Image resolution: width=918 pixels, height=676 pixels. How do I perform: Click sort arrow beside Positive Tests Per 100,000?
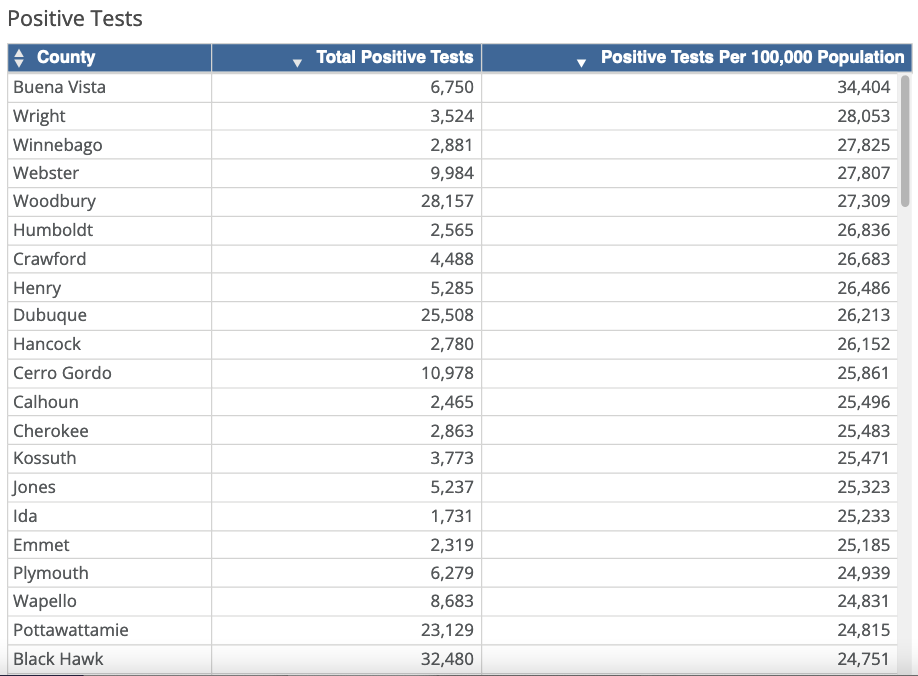click(x=581, y=63)
